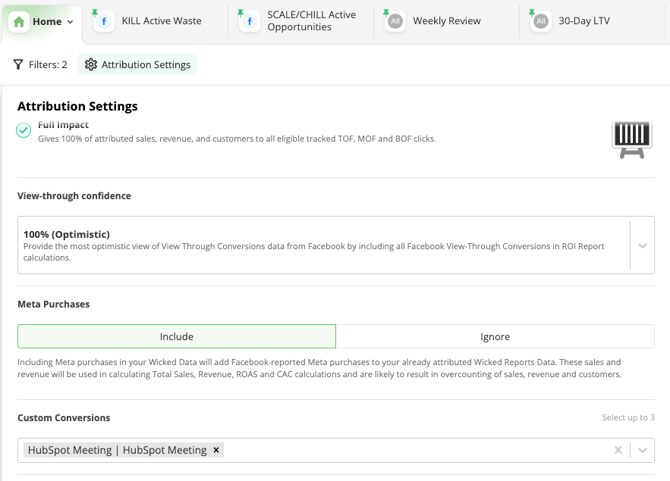
Task: Clear all Custom Conversions selections
Action: (x=618, y=450)
